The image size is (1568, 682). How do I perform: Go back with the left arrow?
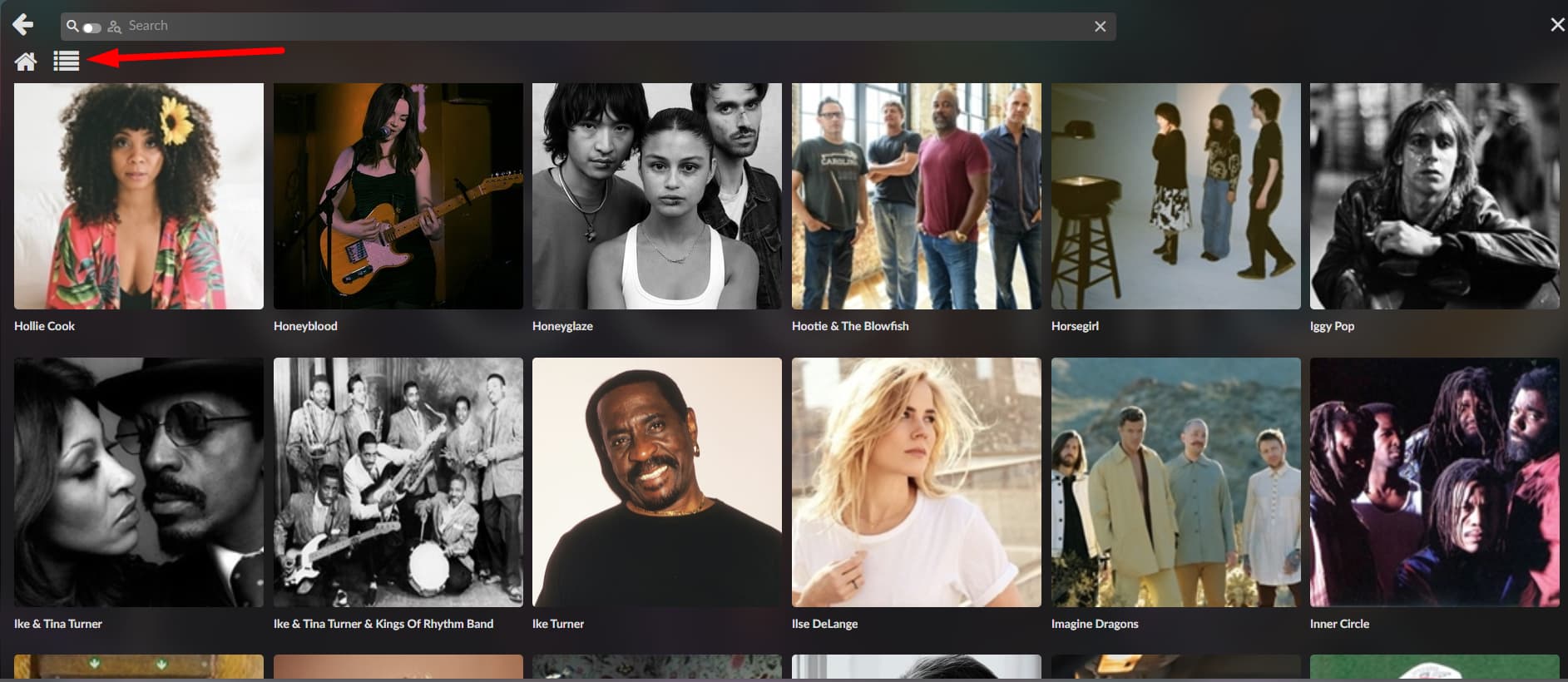23,25
